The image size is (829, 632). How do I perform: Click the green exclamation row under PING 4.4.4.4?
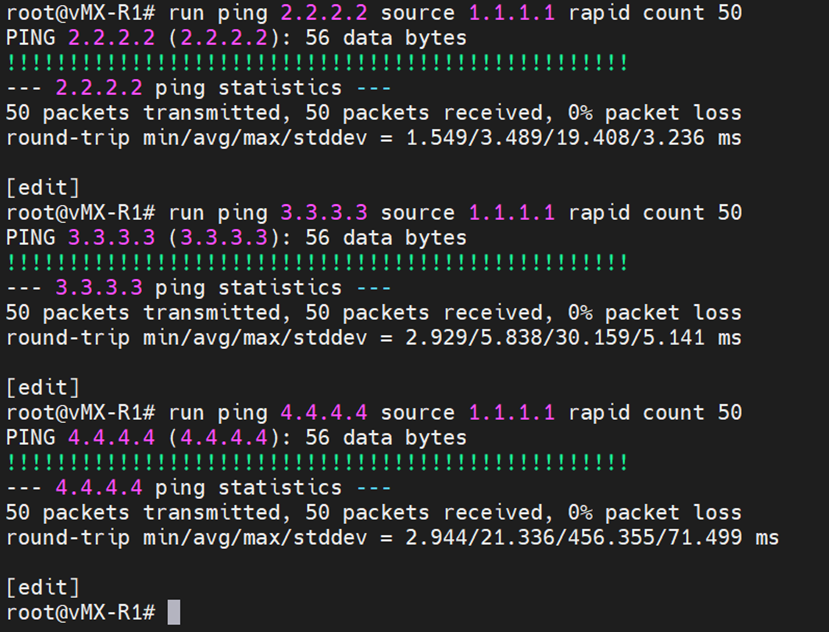[x=317, y=463]
